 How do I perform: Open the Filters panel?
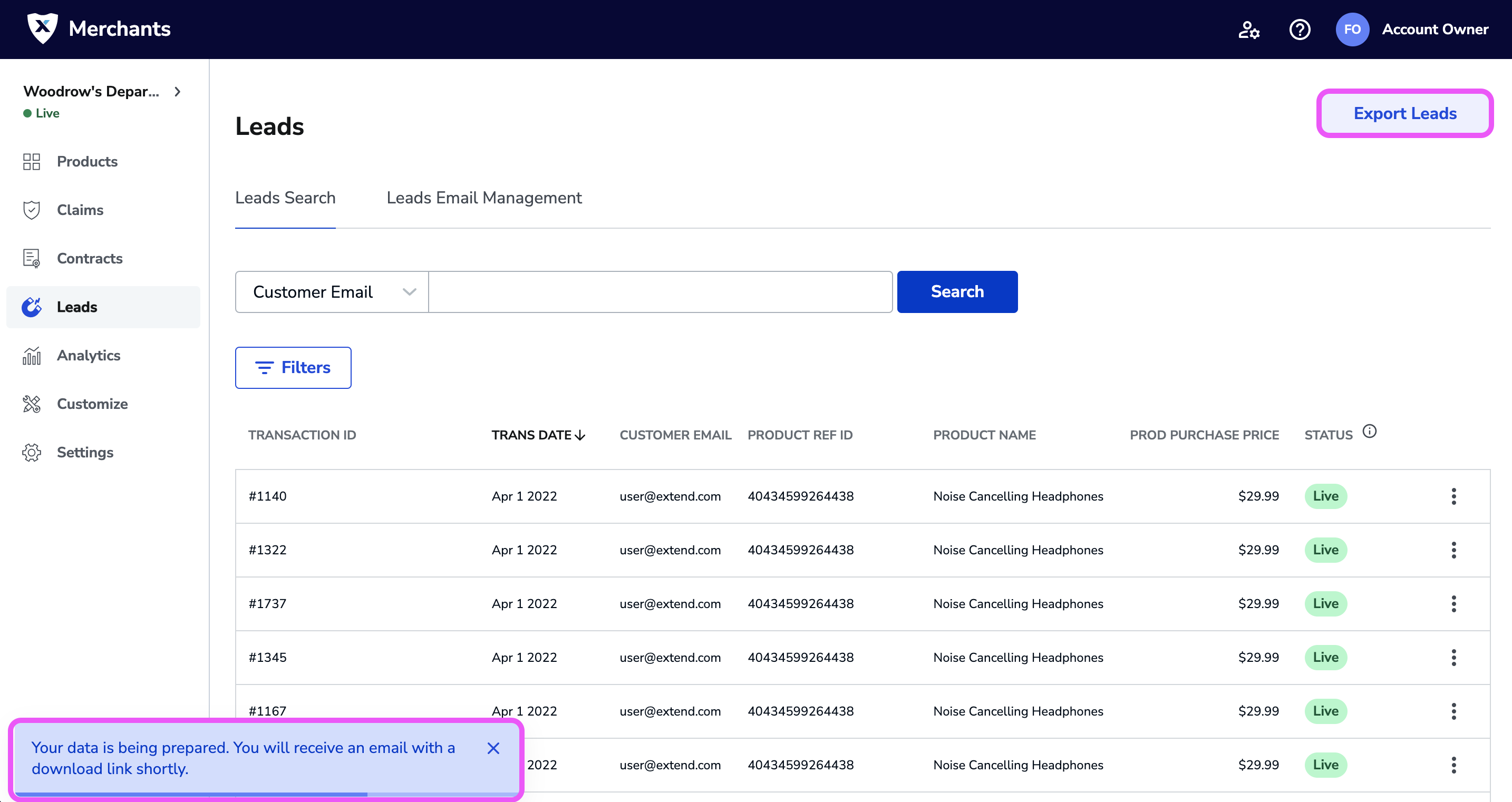[x=293, y=368]
